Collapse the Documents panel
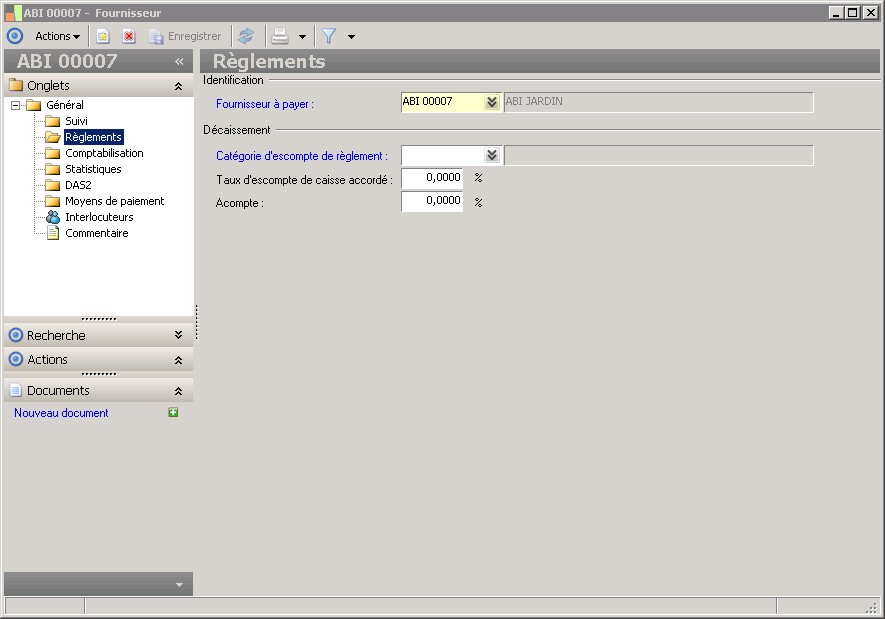 [178, 391]
